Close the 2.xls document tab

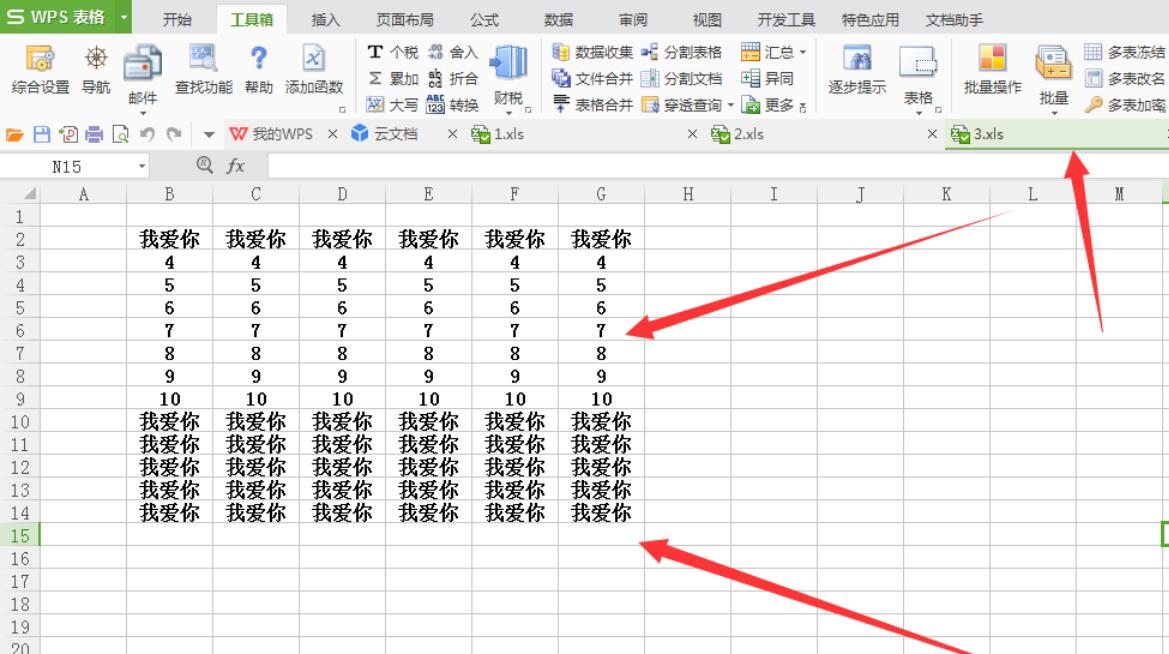[932, 134]
